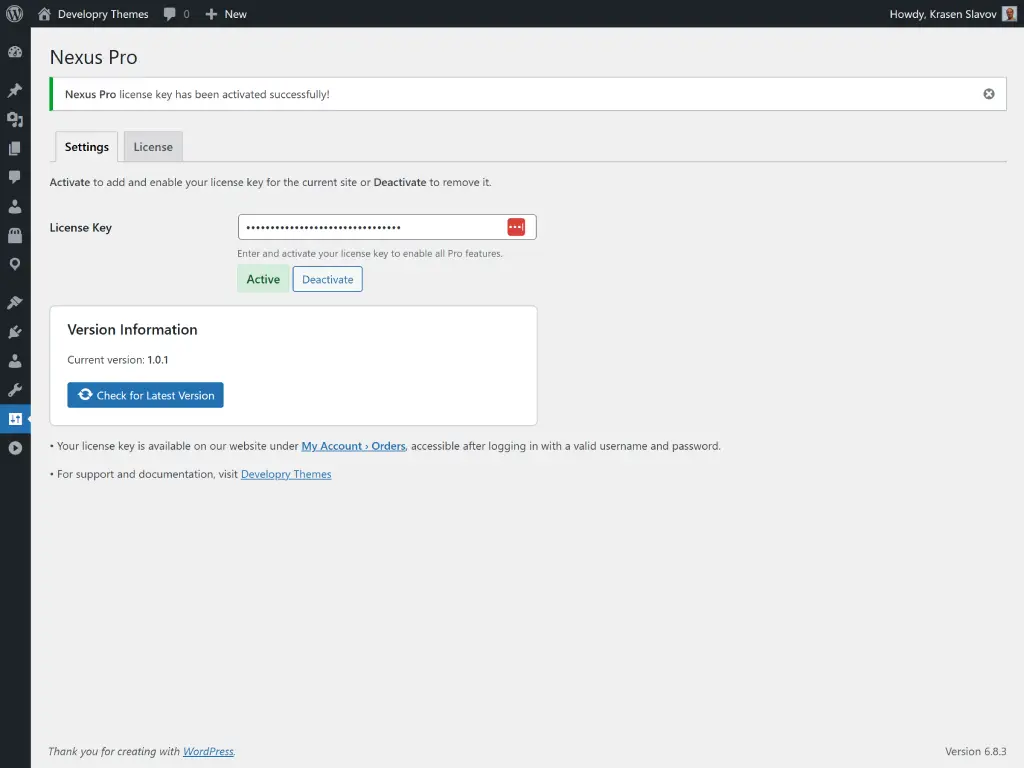The image size is (1024, 768).
Task: Click the user avatar in admin bar
Action: [x=1009, y=14]
